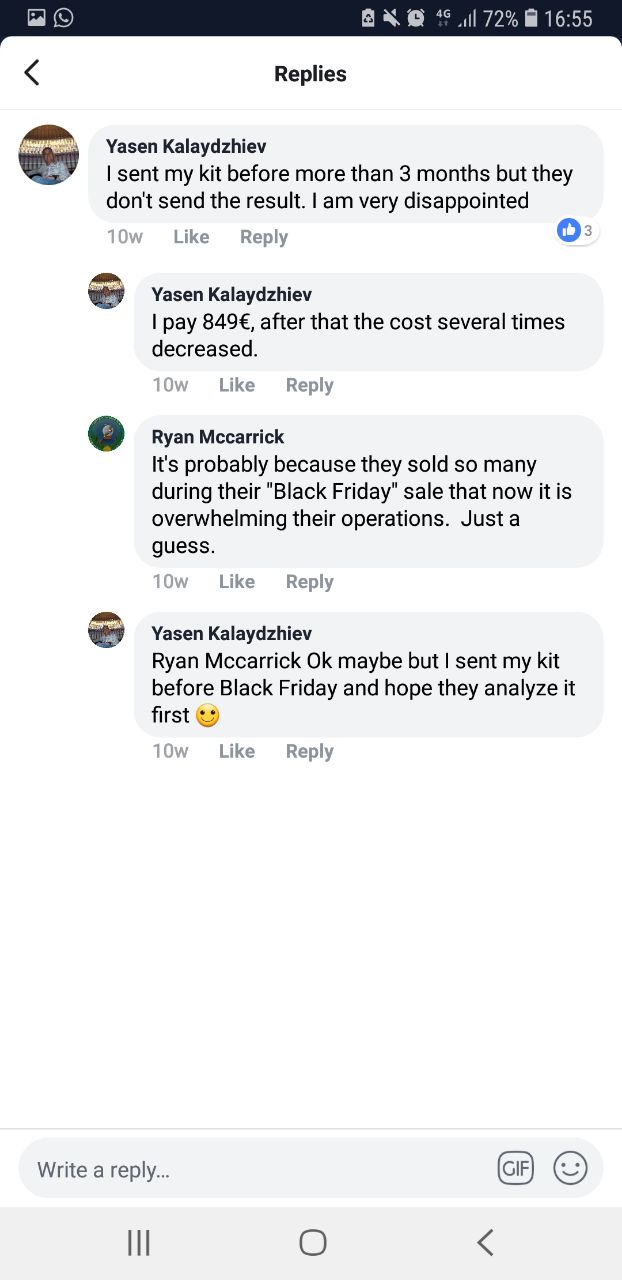Open Ryan Mccarrick name link
The width and height of the screenshot is (622, 1280).
tap(218, 437)
